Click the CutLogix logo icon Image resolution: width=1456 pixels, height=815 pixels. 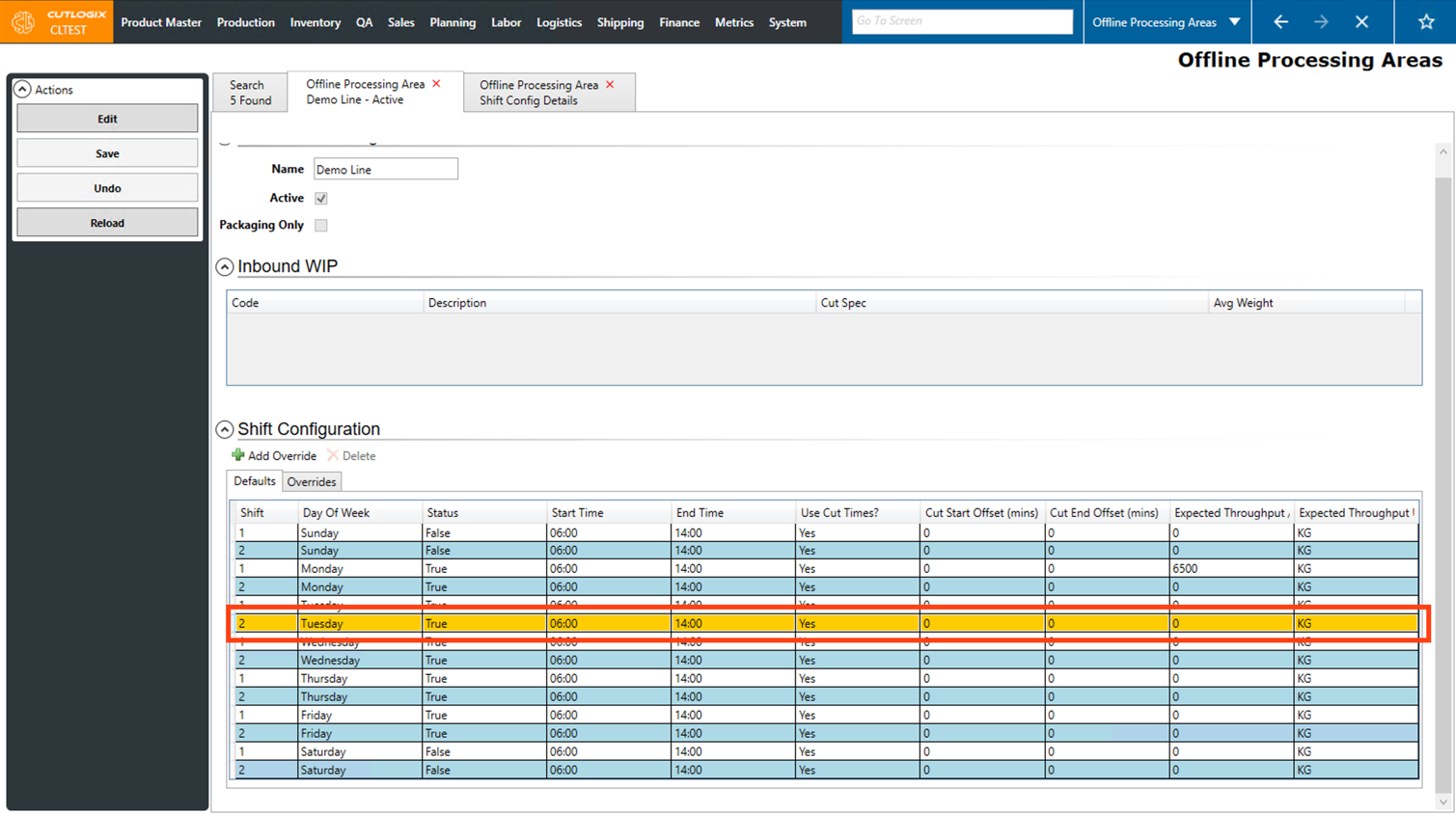pos(23,21)
